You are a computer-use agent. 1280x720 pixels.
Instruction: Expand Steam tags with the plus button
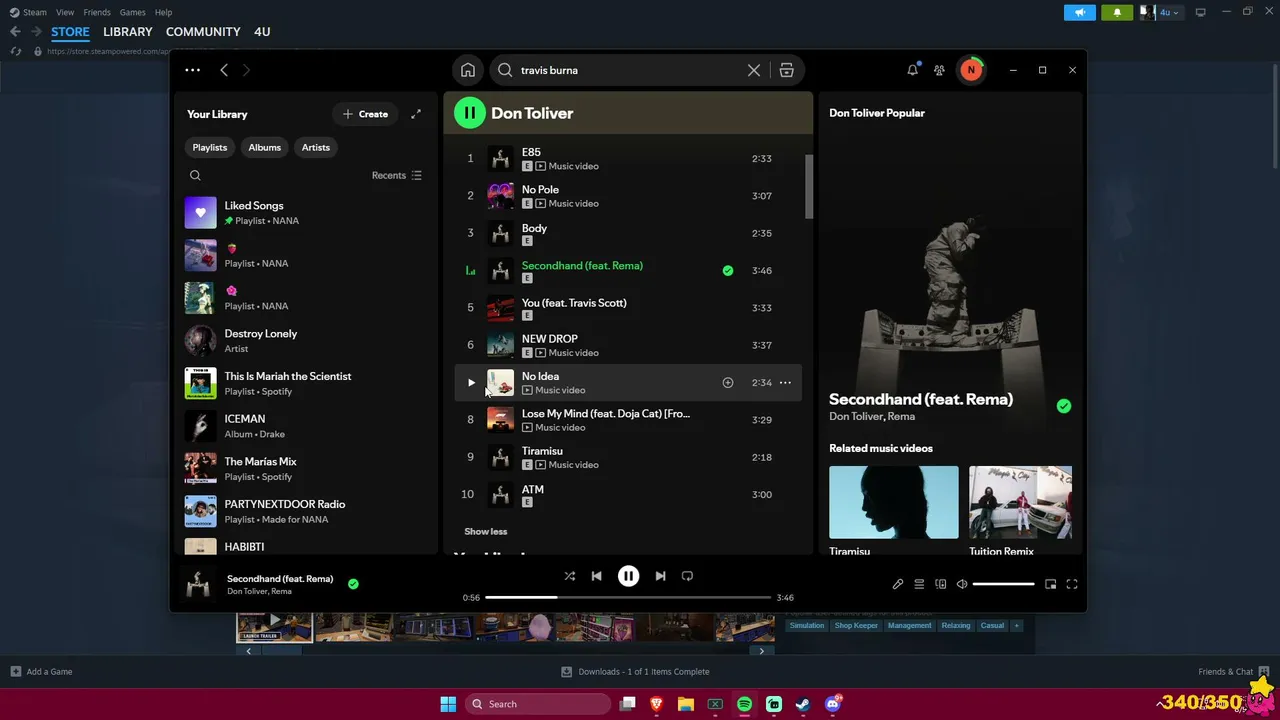1016,626
